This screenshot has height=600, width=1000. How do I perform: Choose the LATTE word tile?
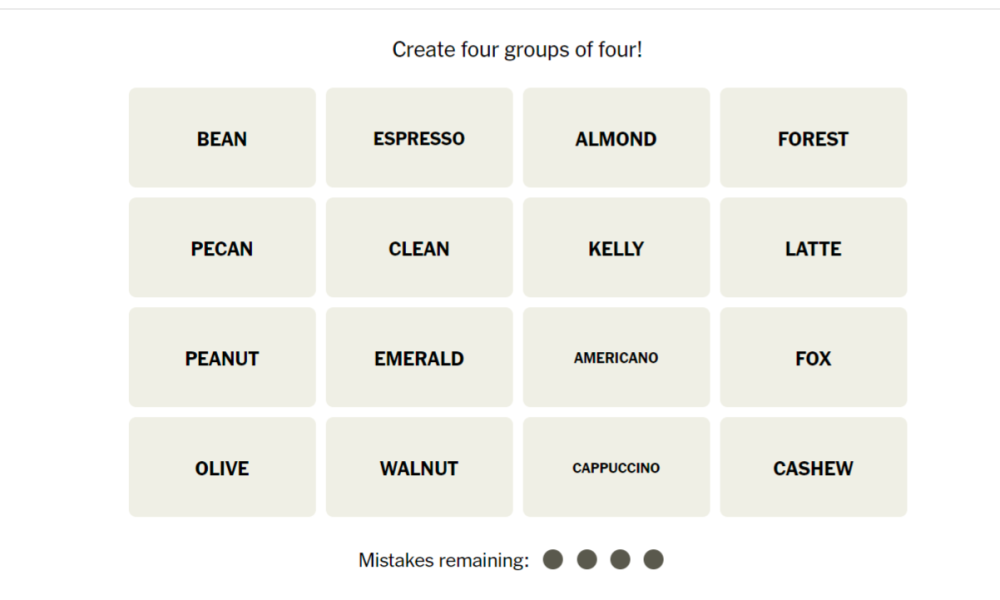813,248
